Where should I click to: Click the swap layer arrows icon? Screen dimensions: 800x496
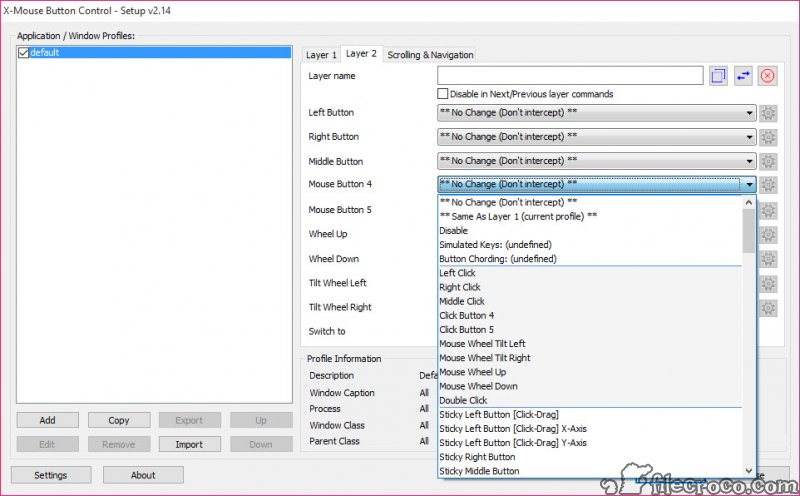[x=743, y=76]
